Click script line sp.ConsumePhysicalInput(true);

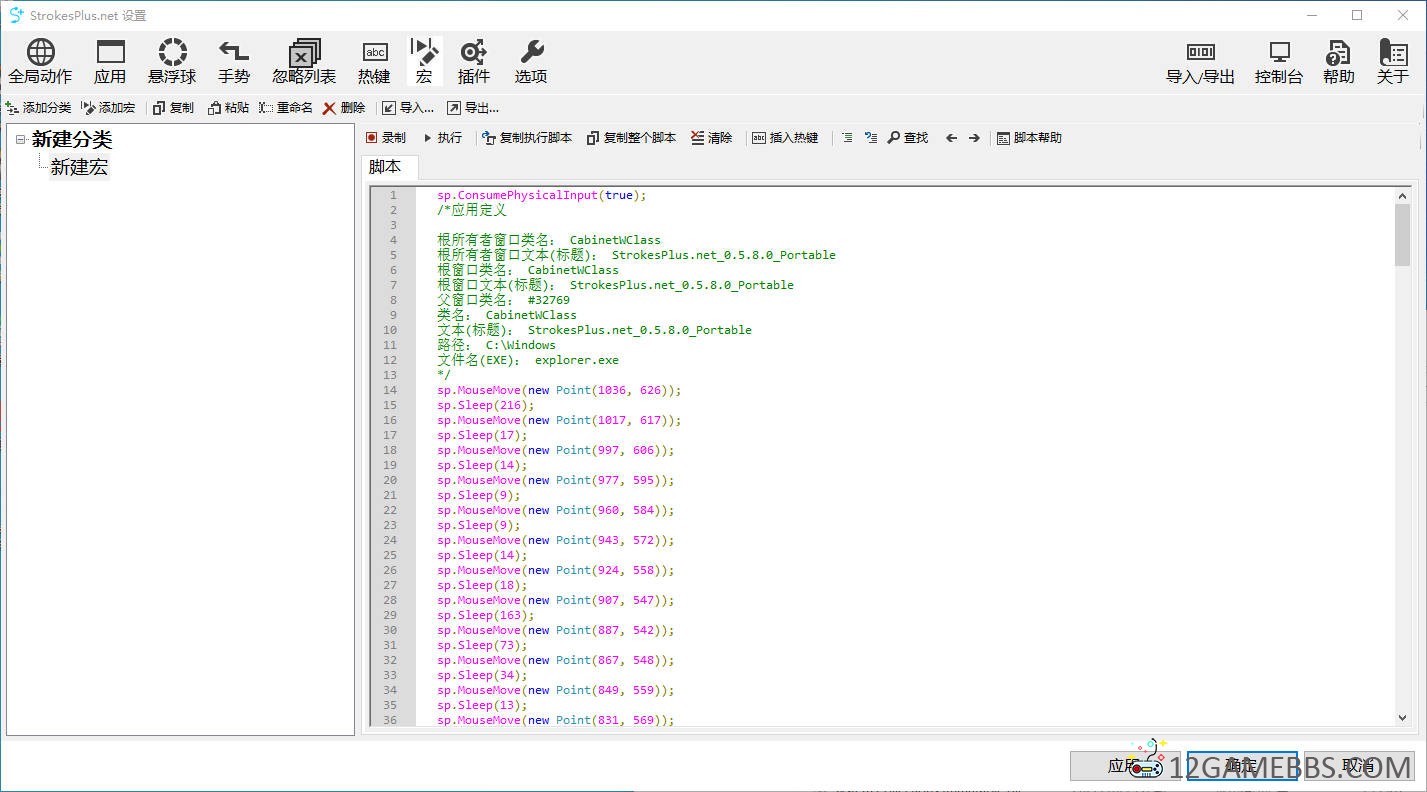click(x=542, y=195)
